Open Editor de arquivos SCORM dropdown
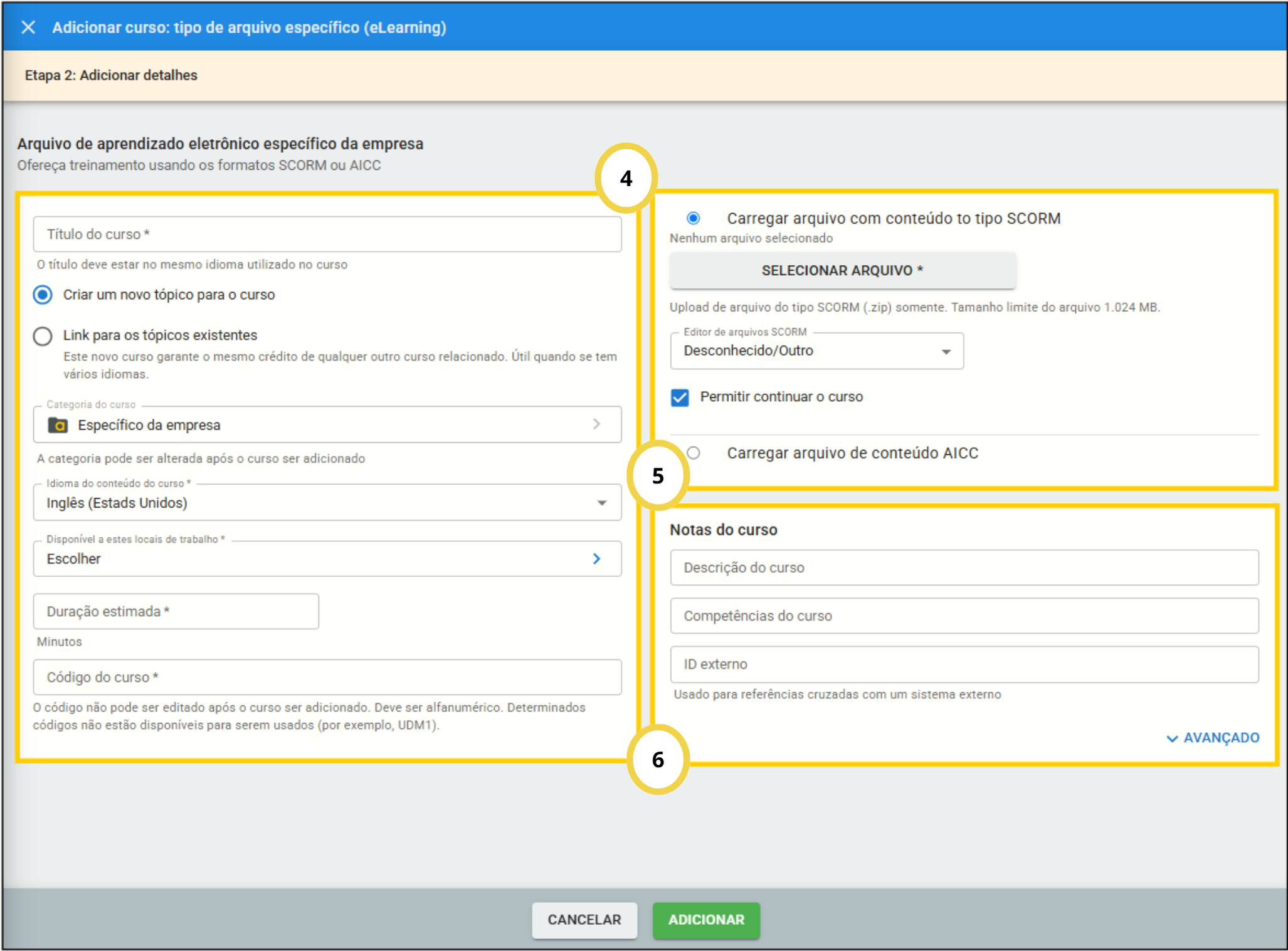 click(x=816, y=351)
